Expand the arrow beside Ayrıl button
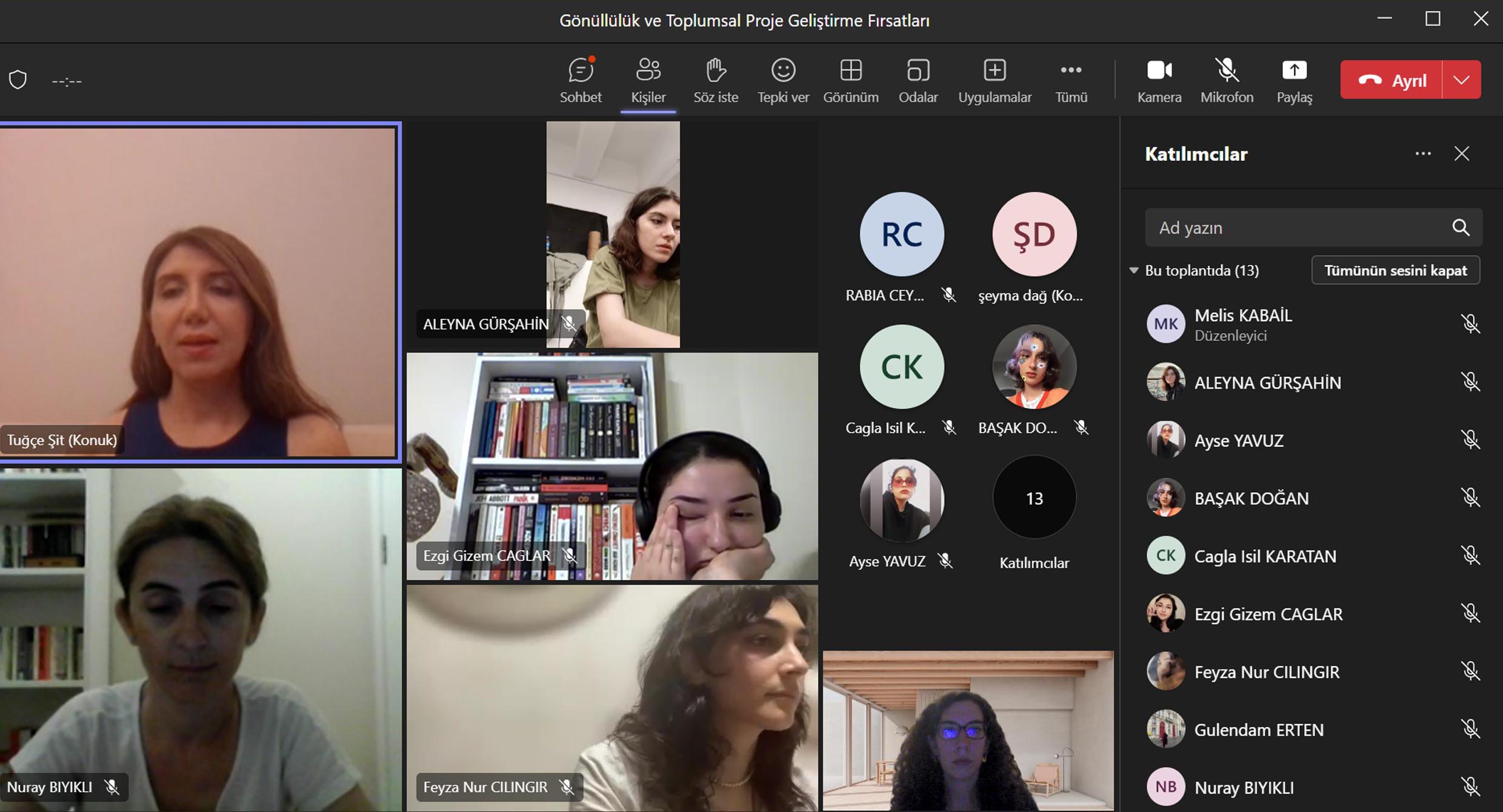The width and height of the screenshot is (1503, 812). [1461, 80]
